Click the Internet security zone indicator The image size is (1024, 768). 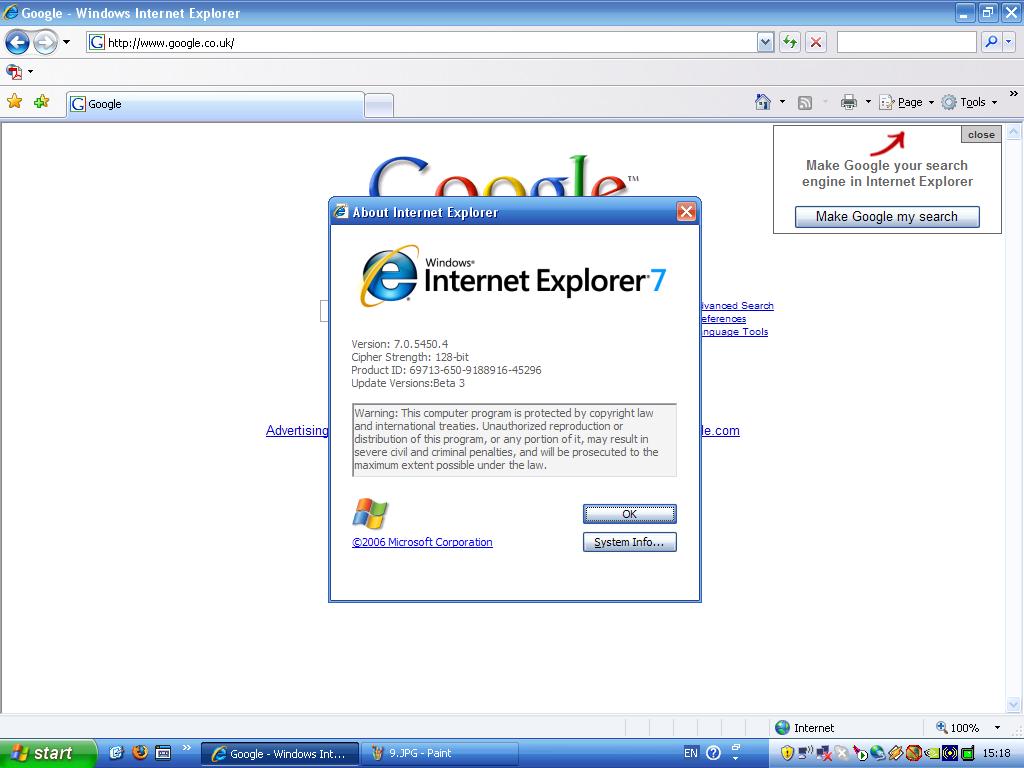805,728
